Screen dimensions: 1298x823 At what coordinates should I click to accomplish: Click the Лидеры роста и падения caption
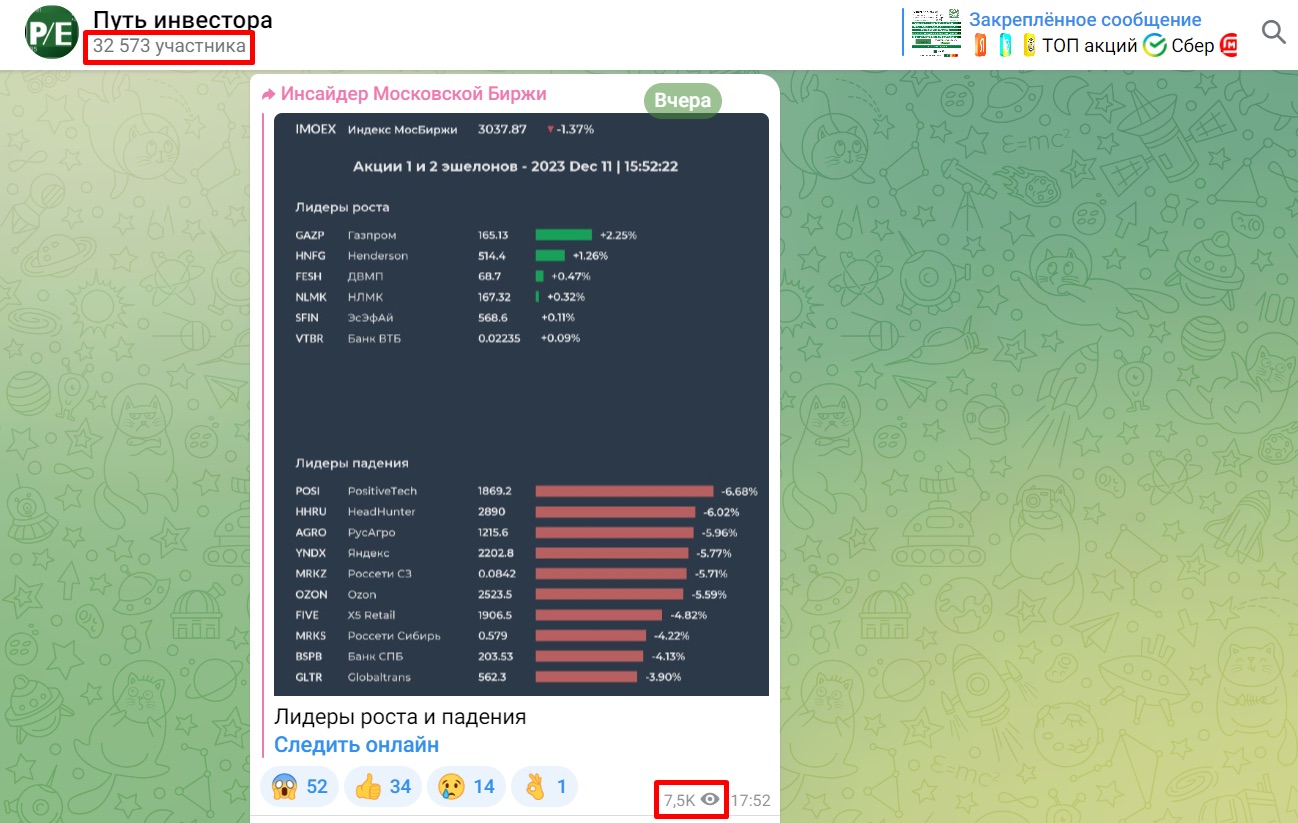pyautogui.click(x=400, y=717)
